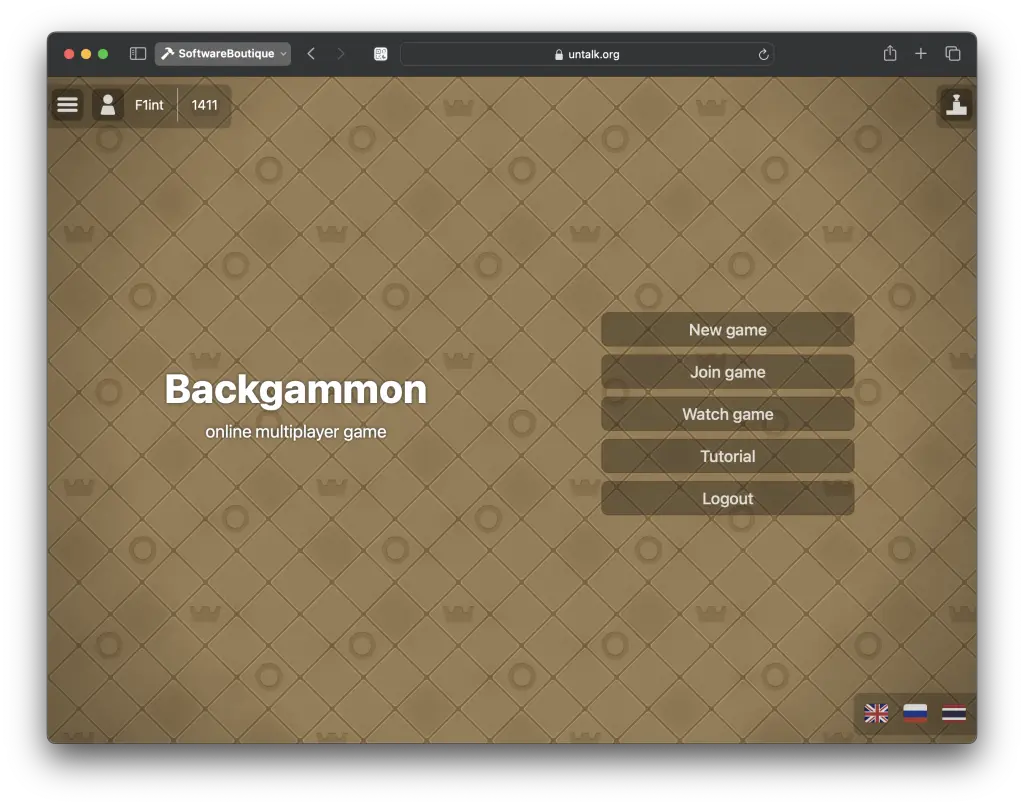This screenshot has width=1024, height=806.
Task: Switch language to English flag
Action: coord(876,713)
